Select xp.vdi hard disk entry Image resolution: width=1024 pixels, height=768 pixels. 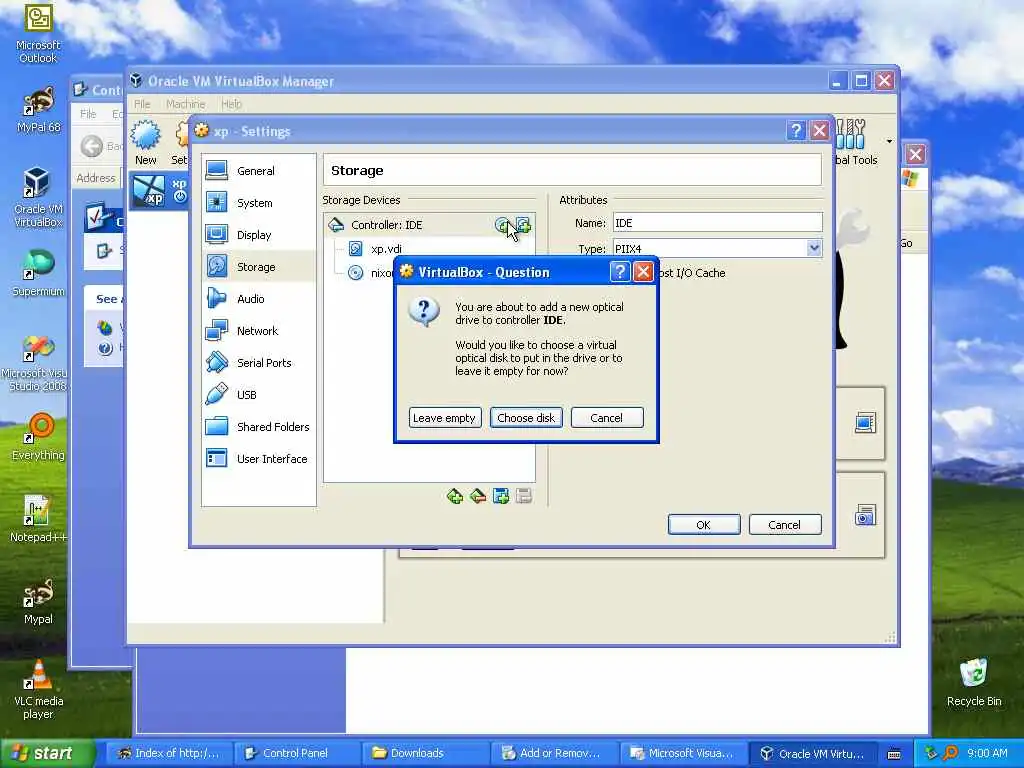386,249
